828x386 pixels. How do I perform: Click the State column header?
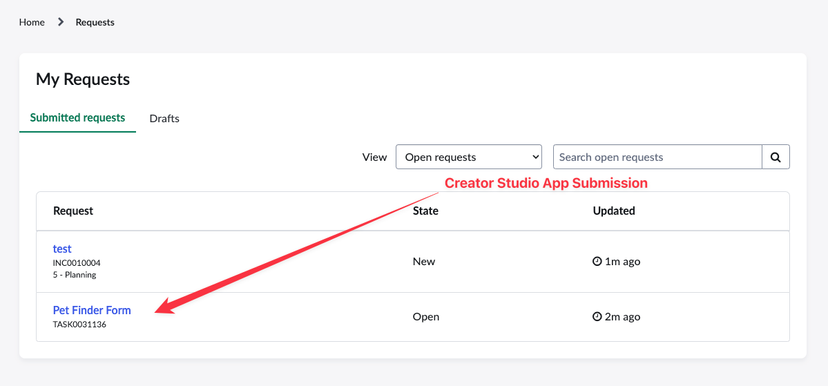pos(426,211)
